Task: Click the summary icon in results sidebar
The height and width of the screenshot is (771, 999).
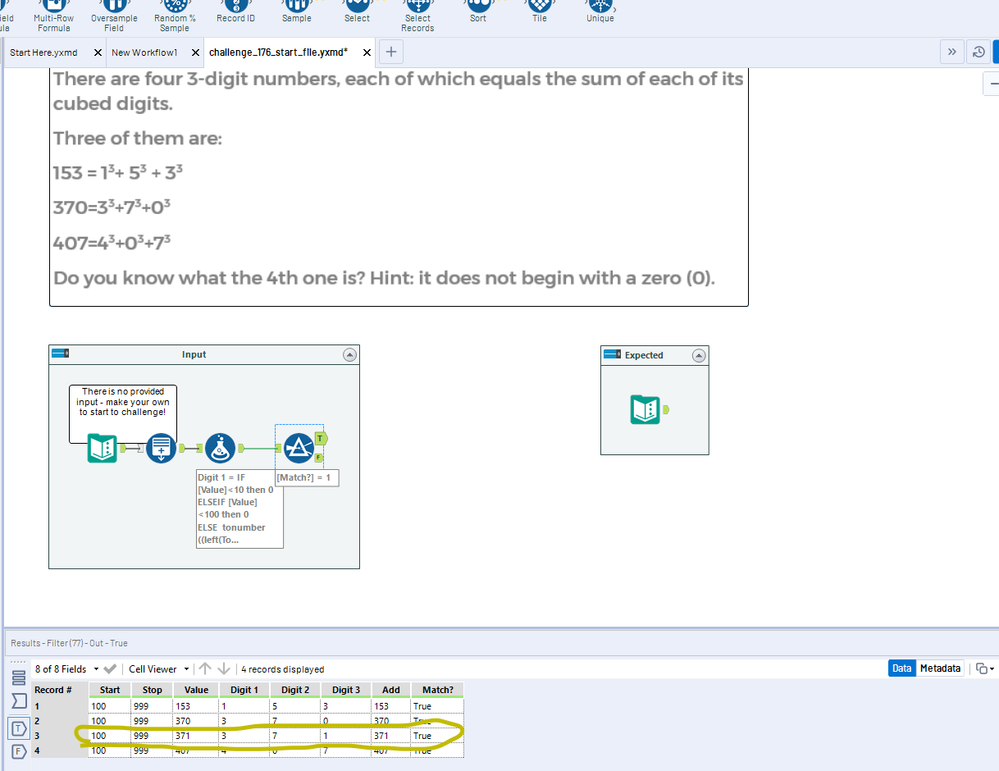Action: tap(19, 701)
